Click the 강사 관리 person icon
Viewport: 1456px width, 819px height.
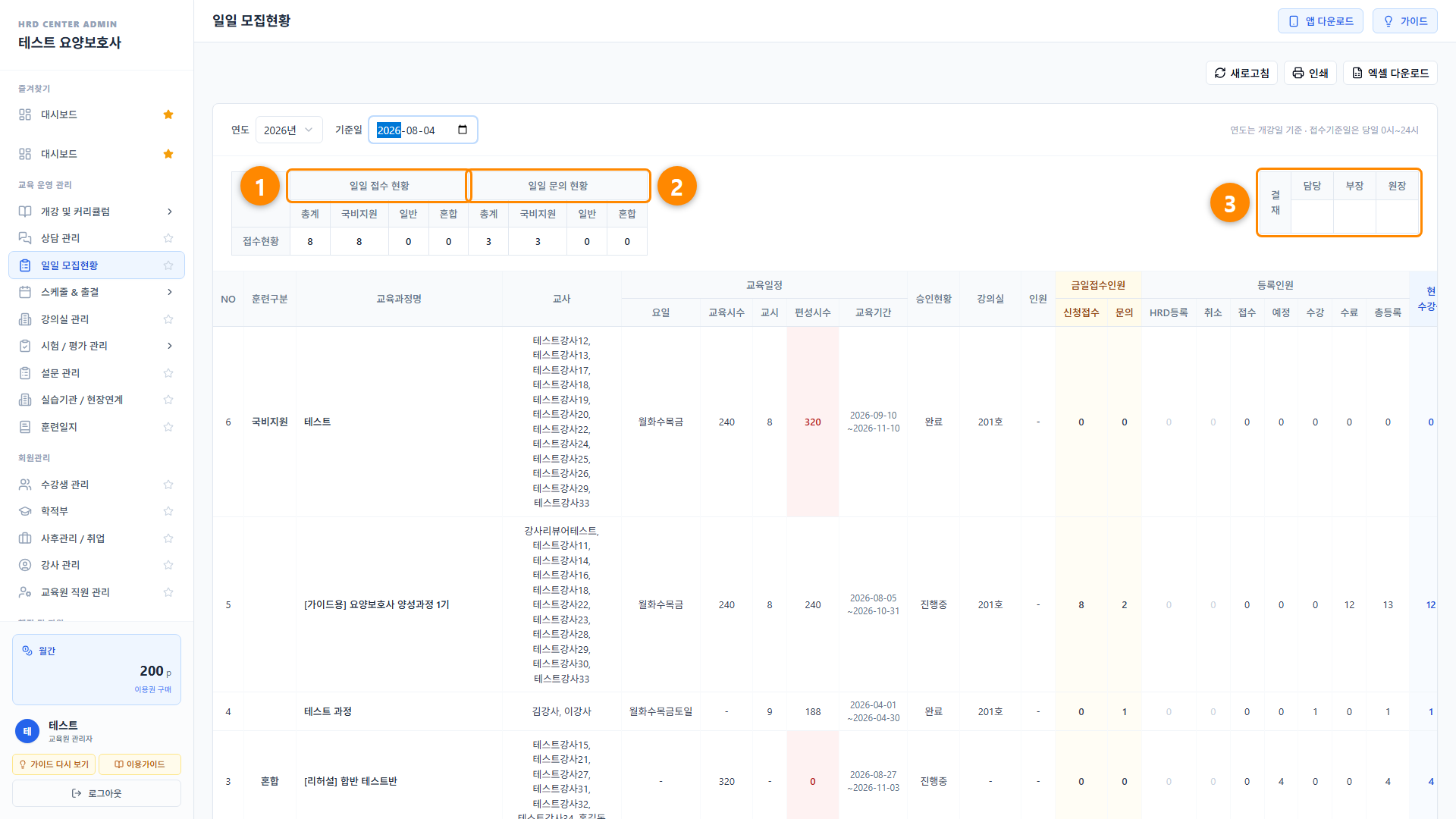click(25, 565)
